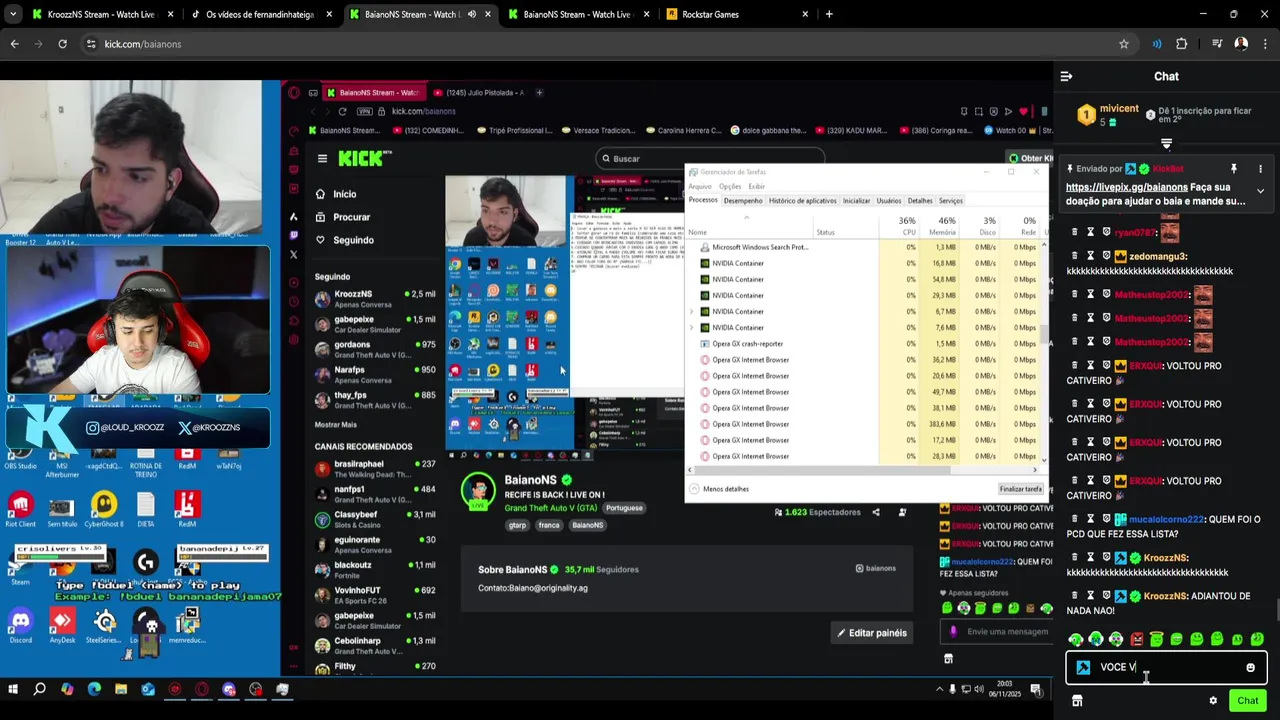Select the Opera GX crash-reporter row in the streamed Task Manager

865,344
